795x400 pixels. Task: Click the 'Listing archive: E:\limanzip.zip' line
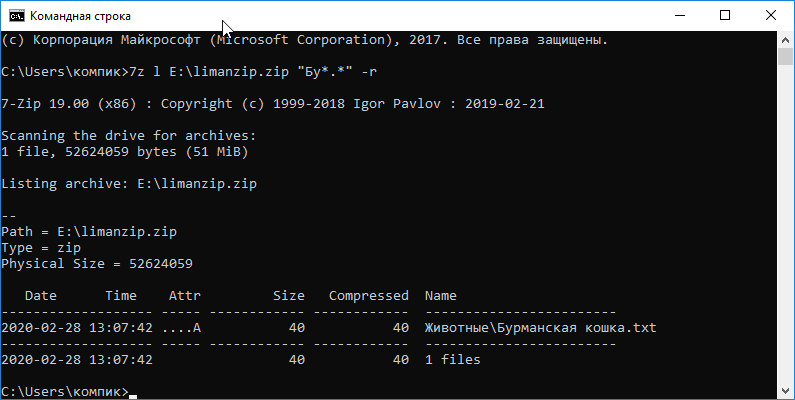pyautogui.click(x=129, y=184)
